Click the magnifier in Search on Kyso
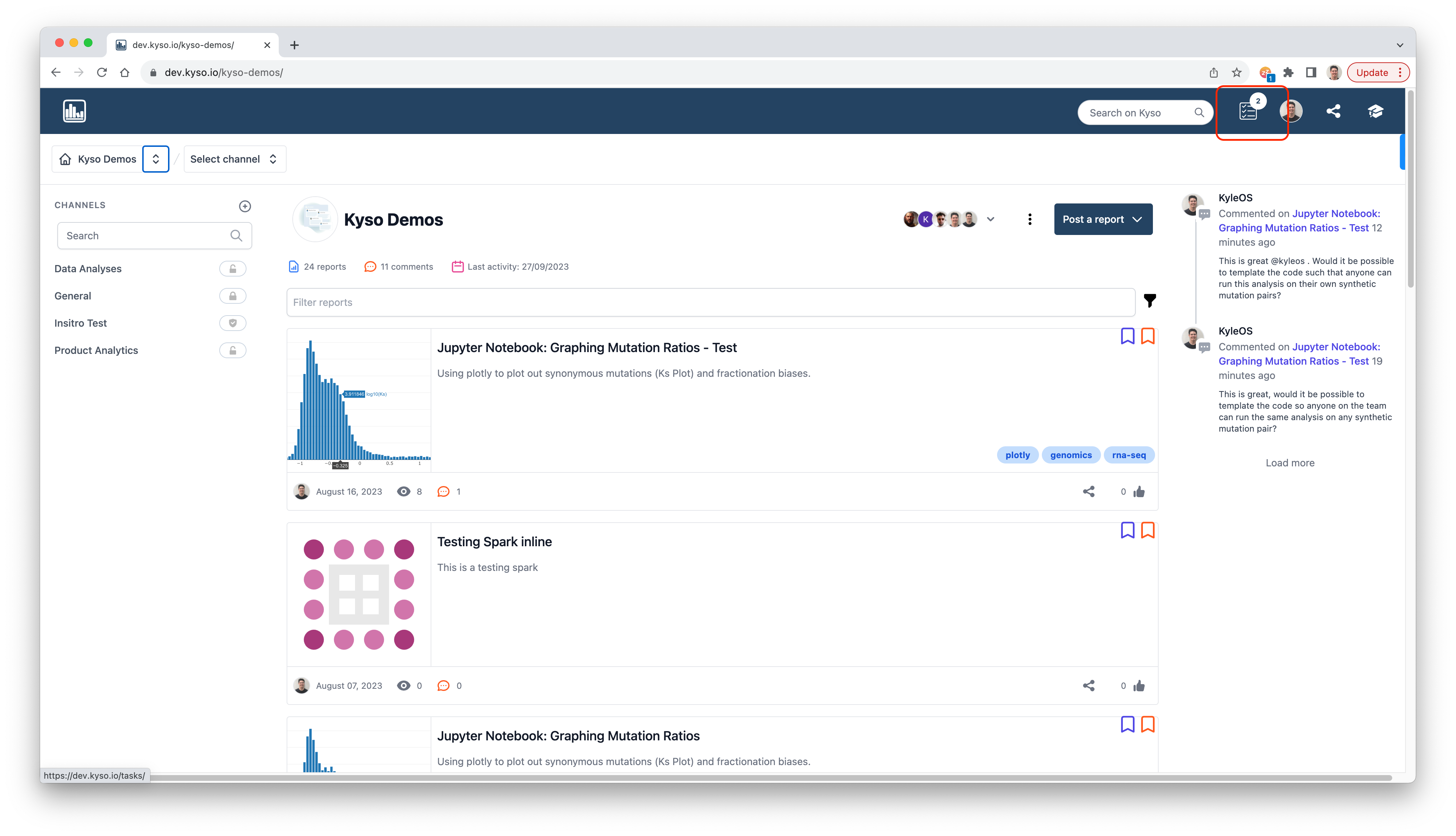 pos(1199,112)
